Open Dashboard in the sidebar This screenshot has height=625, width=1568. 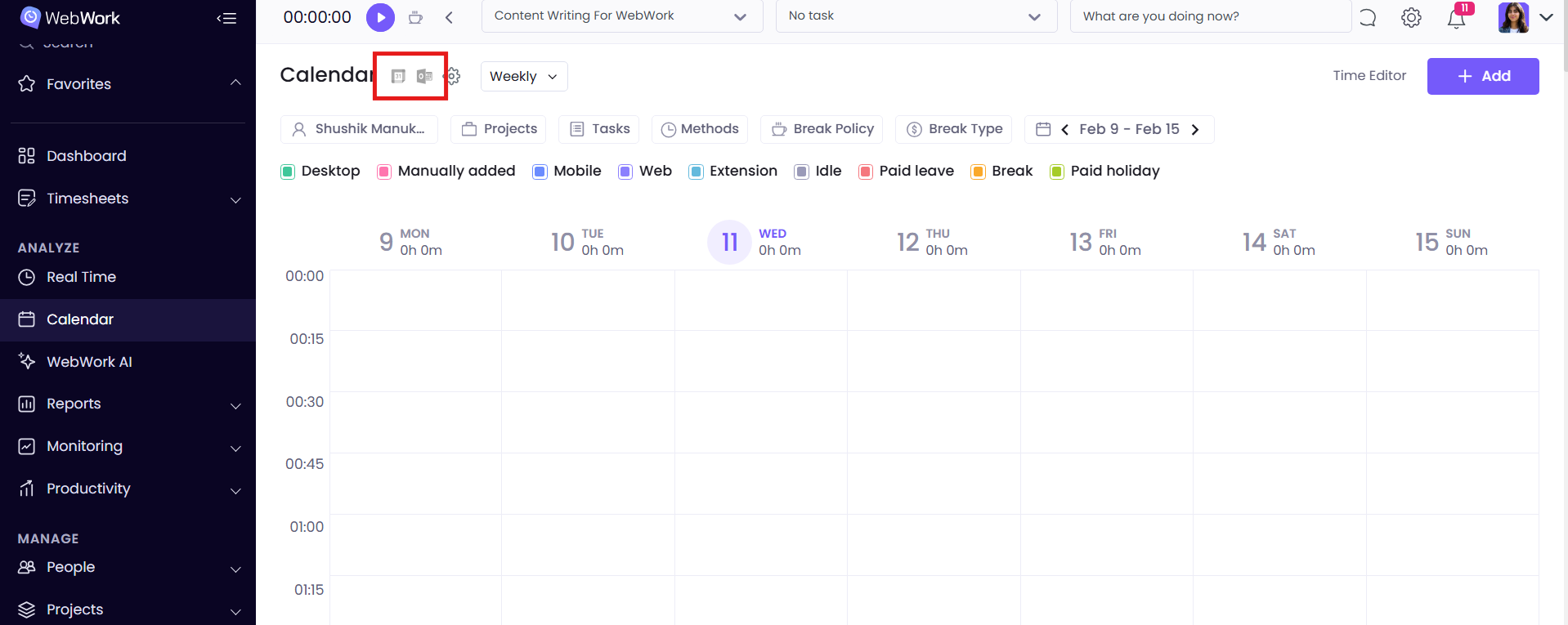coord(87,156)
